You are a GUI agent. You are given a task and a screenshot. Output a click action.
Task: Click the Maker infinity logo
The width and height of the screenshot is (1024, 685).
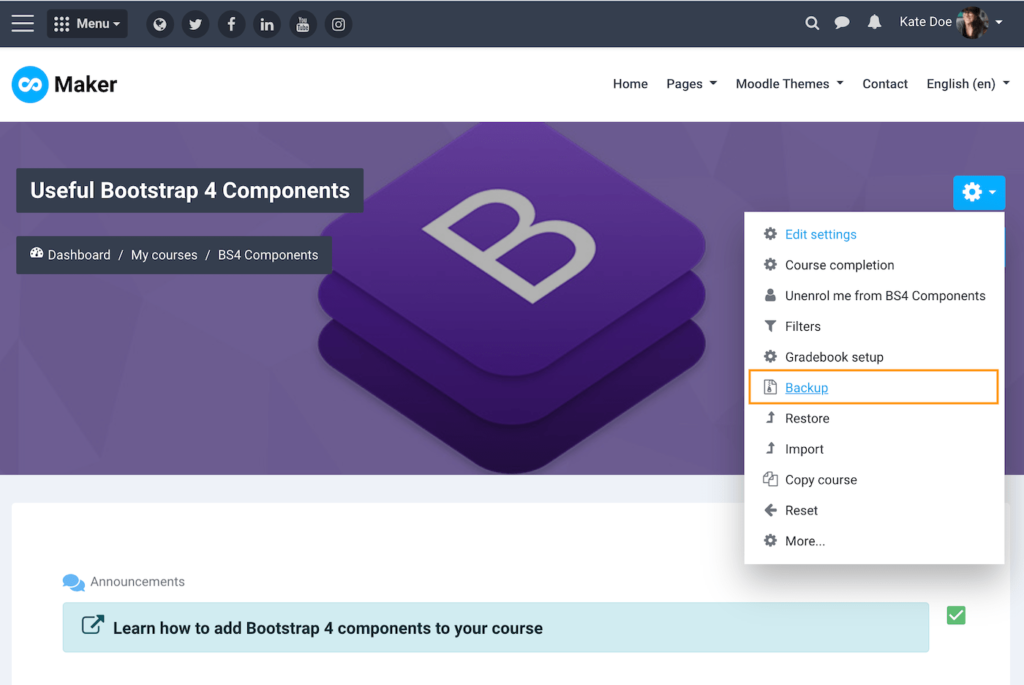30,84
